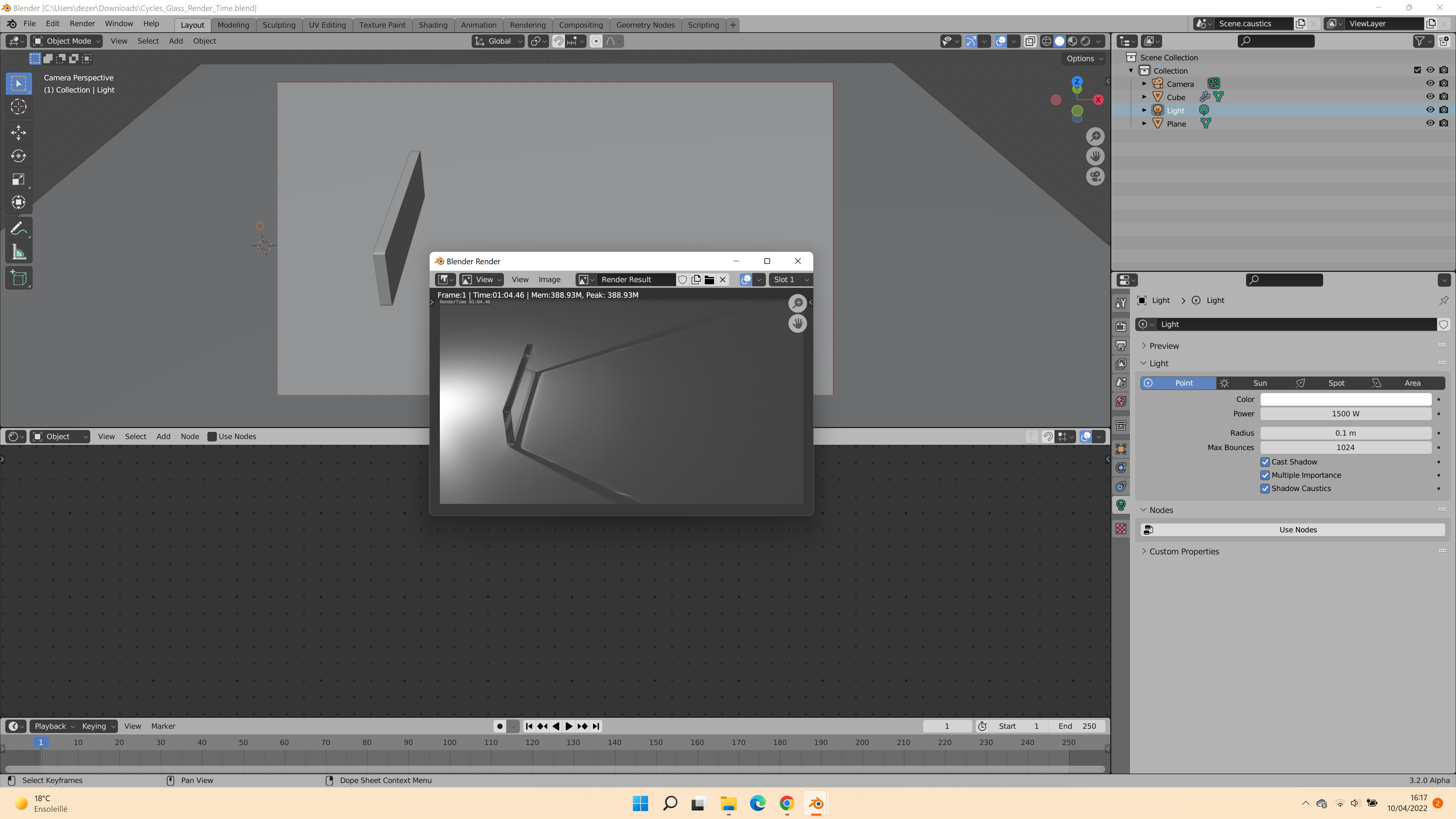Screen dimensions: 1456x819
Task: Switch to rendered viewport shading
Action: click(x=1086, y=41)
